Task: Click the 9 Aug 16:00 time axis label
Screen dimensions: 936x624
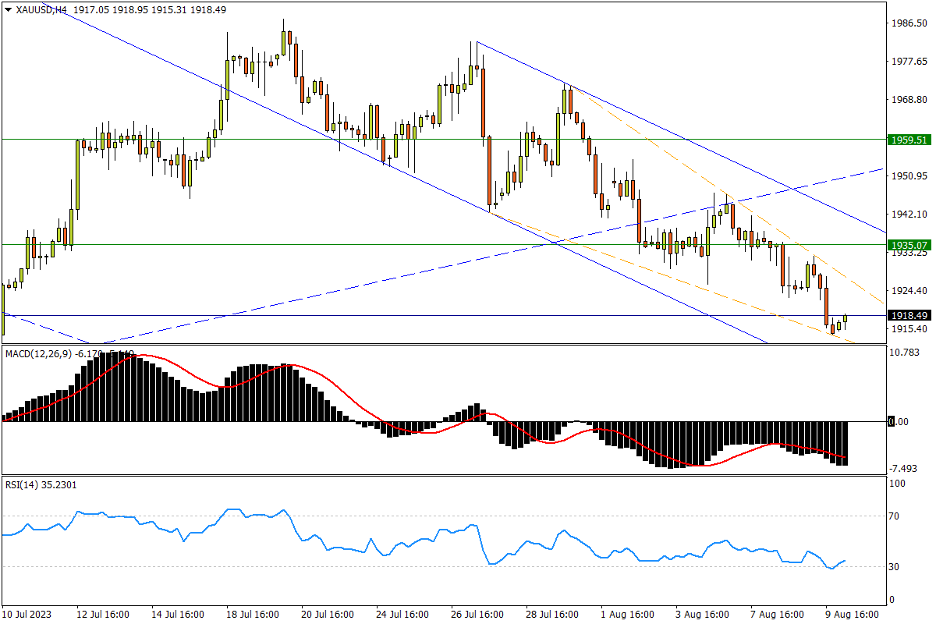Action: (x=850, y=613)
